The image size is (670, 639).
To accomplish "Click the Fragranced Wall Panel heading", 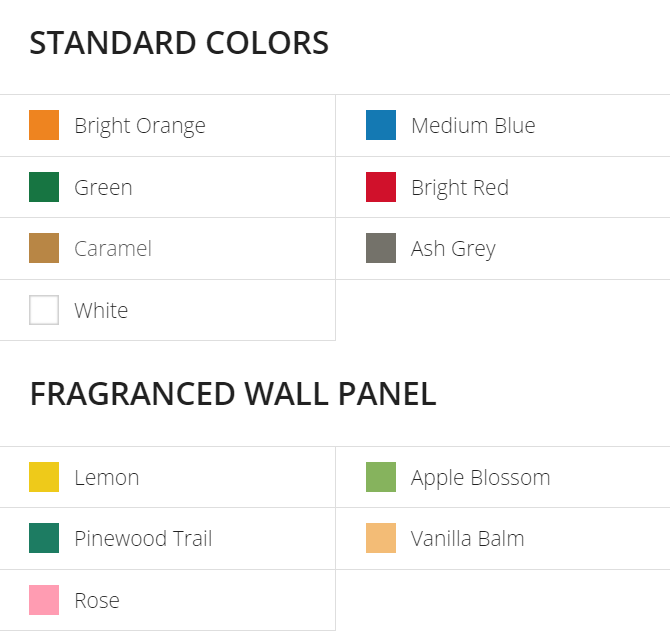I will (233, 394).
